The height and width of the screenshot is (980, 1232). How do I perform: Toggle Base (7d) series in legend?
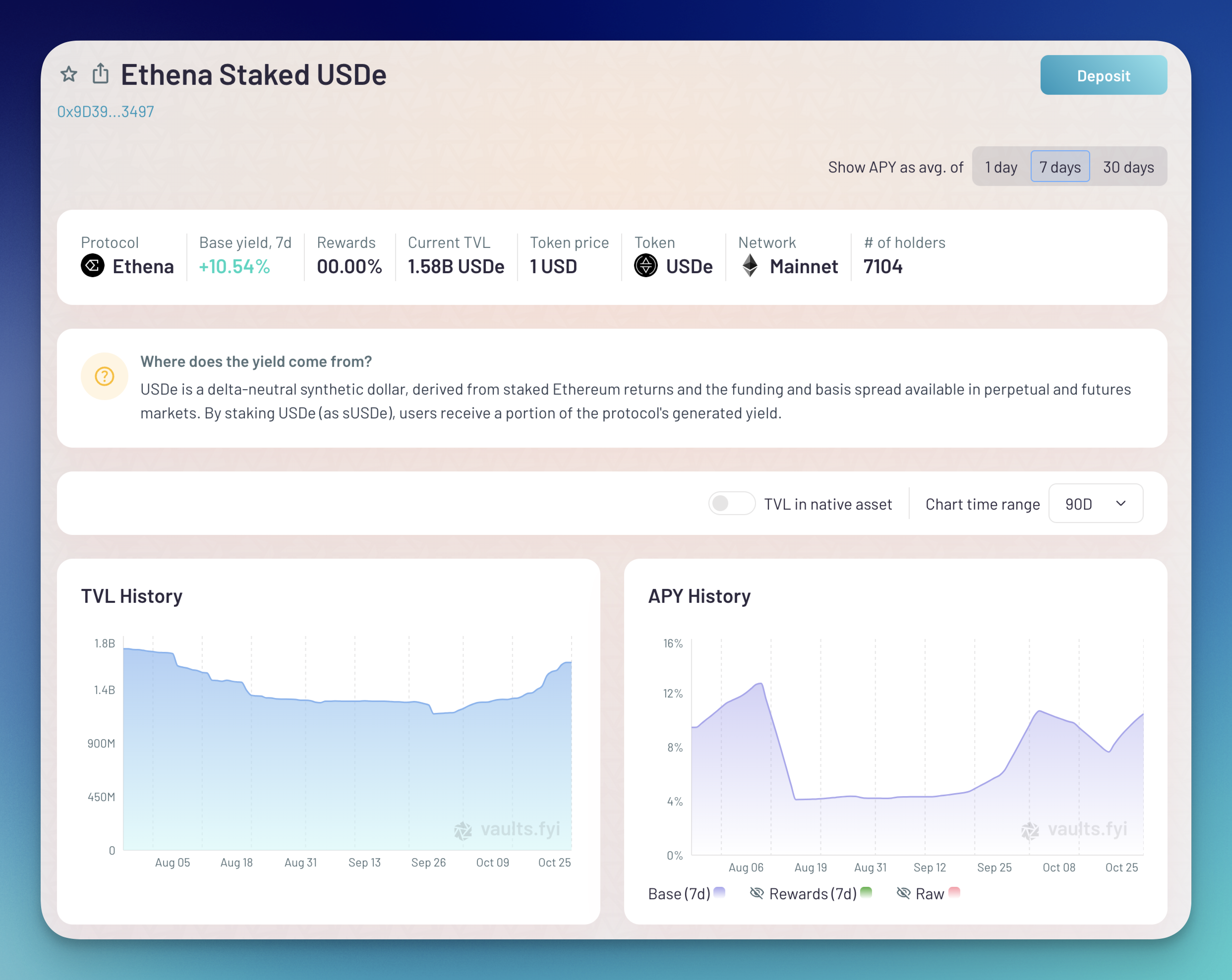[x=686, y=893]
